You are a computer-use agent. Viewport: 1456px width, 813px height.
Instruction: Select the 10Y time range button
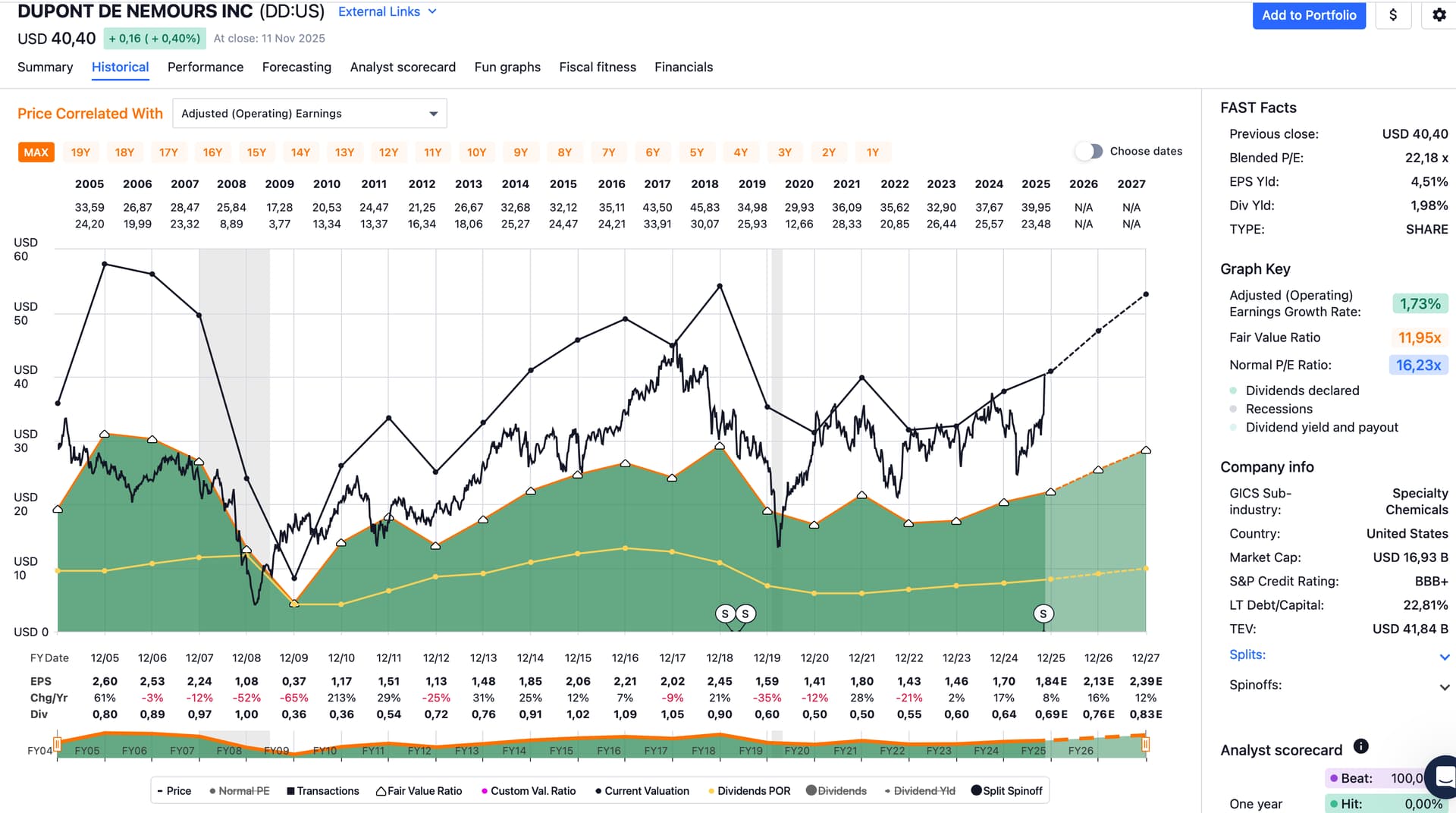476,152
